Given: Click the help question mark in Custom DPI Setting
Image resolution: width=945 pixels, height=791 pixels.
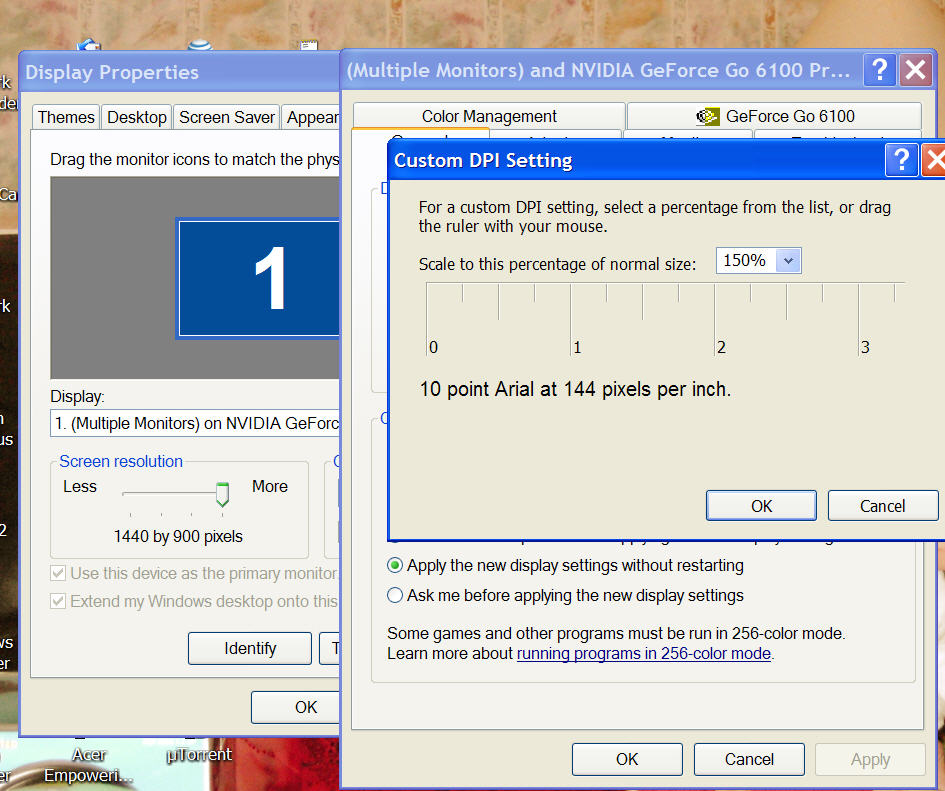Looking at the screenshot, I should 901,160.
